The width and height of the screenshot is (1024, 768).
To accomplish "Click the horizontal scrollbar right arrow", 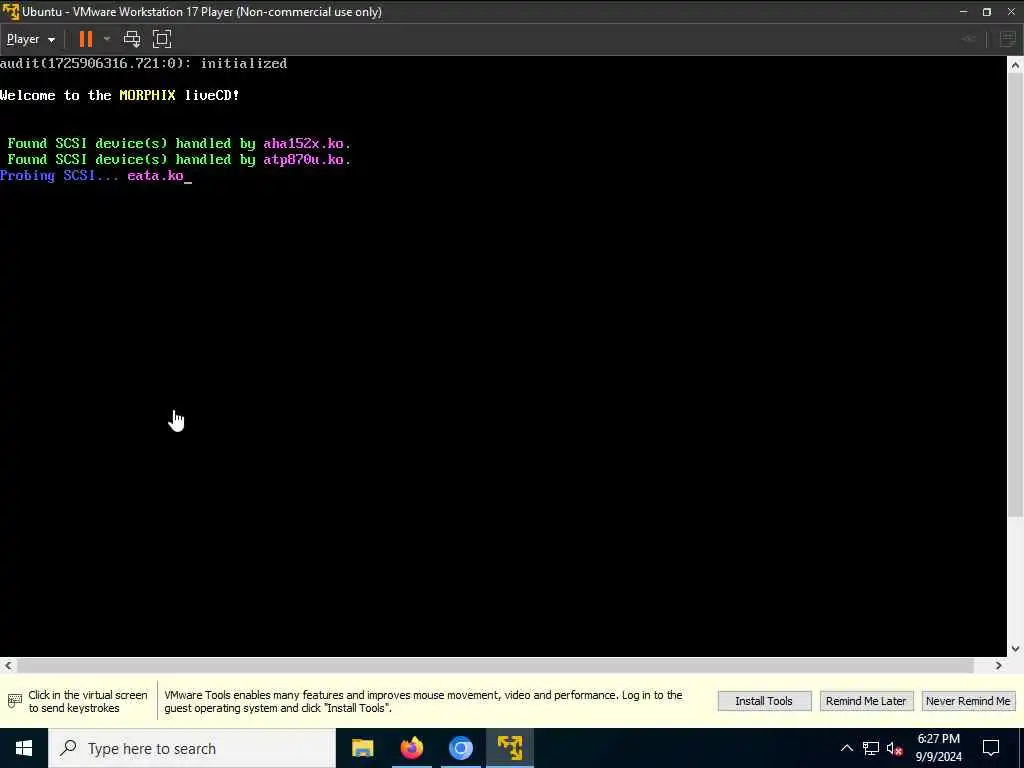I will [x=999, y=665].
